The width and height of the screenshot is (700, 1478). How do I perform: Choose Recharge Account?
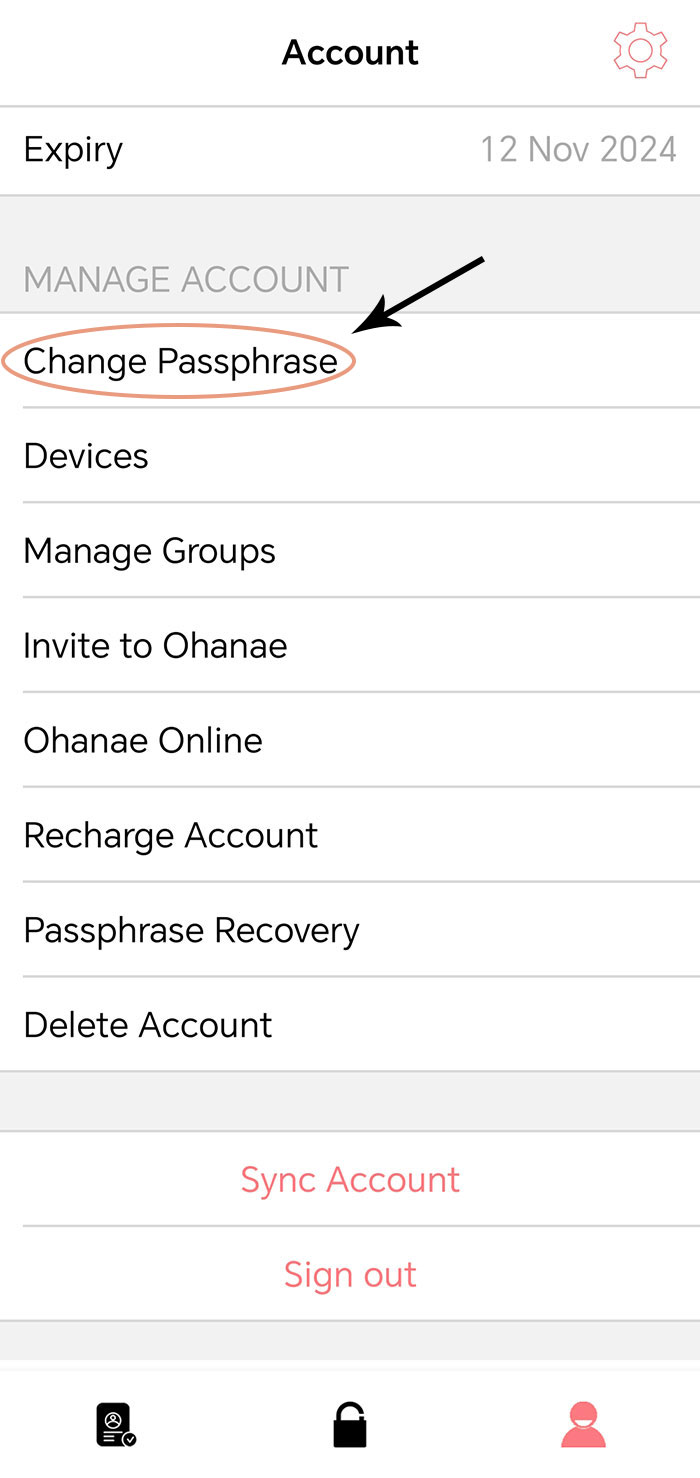pyautogui.click(x=350, y=835)
